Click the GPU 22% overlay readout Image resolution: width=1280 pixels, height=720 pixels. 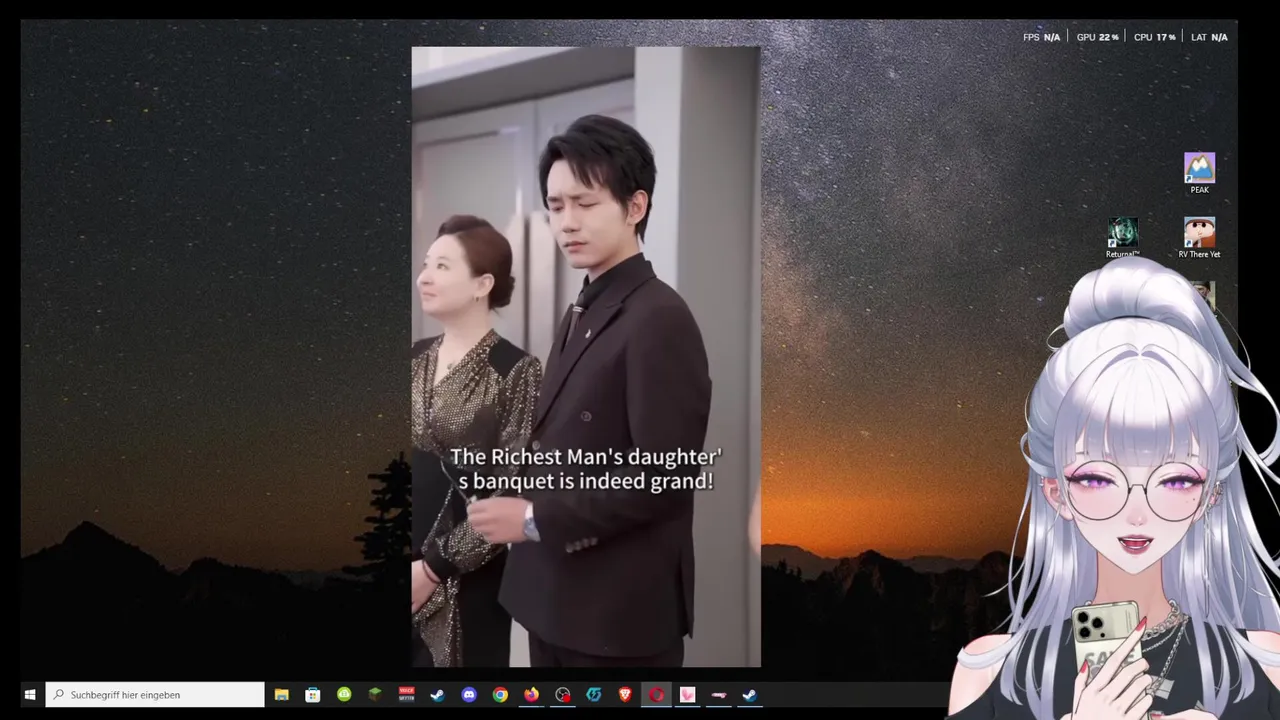coord(1097,37)
